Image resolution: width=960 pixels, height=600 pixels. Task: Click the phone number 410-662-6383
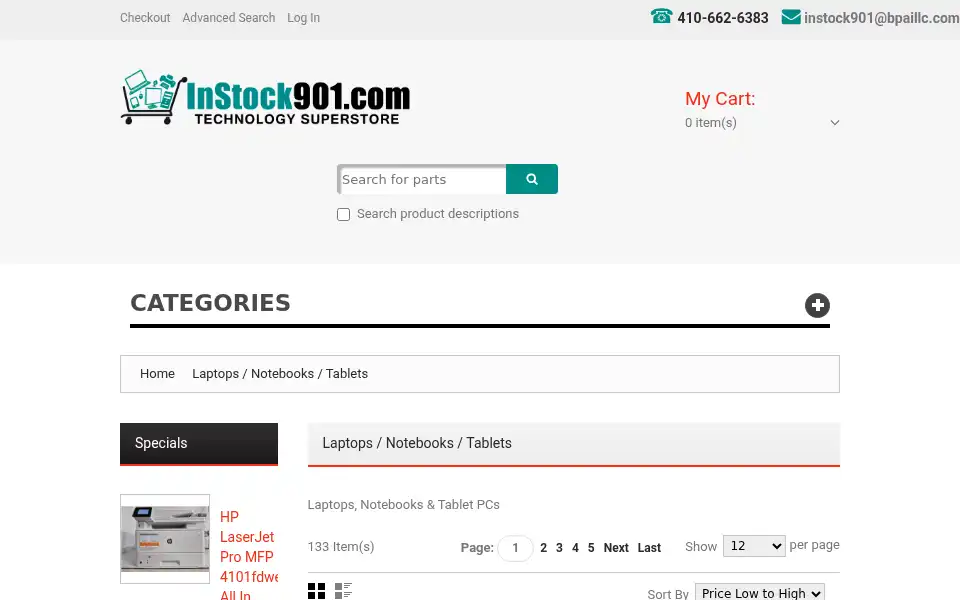tap(722, 18)
